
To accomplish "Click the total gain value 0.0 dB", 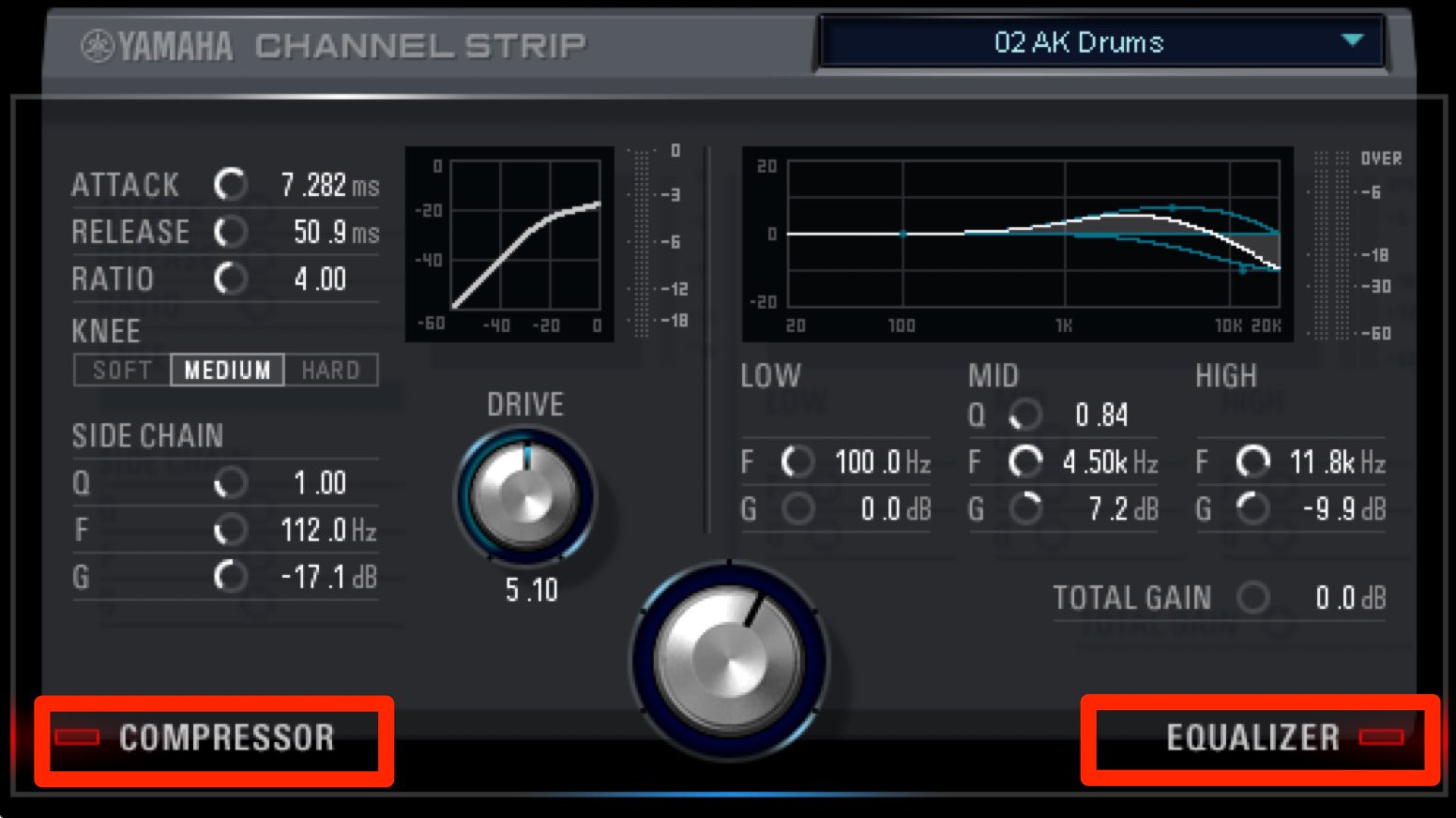I will [1350, 597].
